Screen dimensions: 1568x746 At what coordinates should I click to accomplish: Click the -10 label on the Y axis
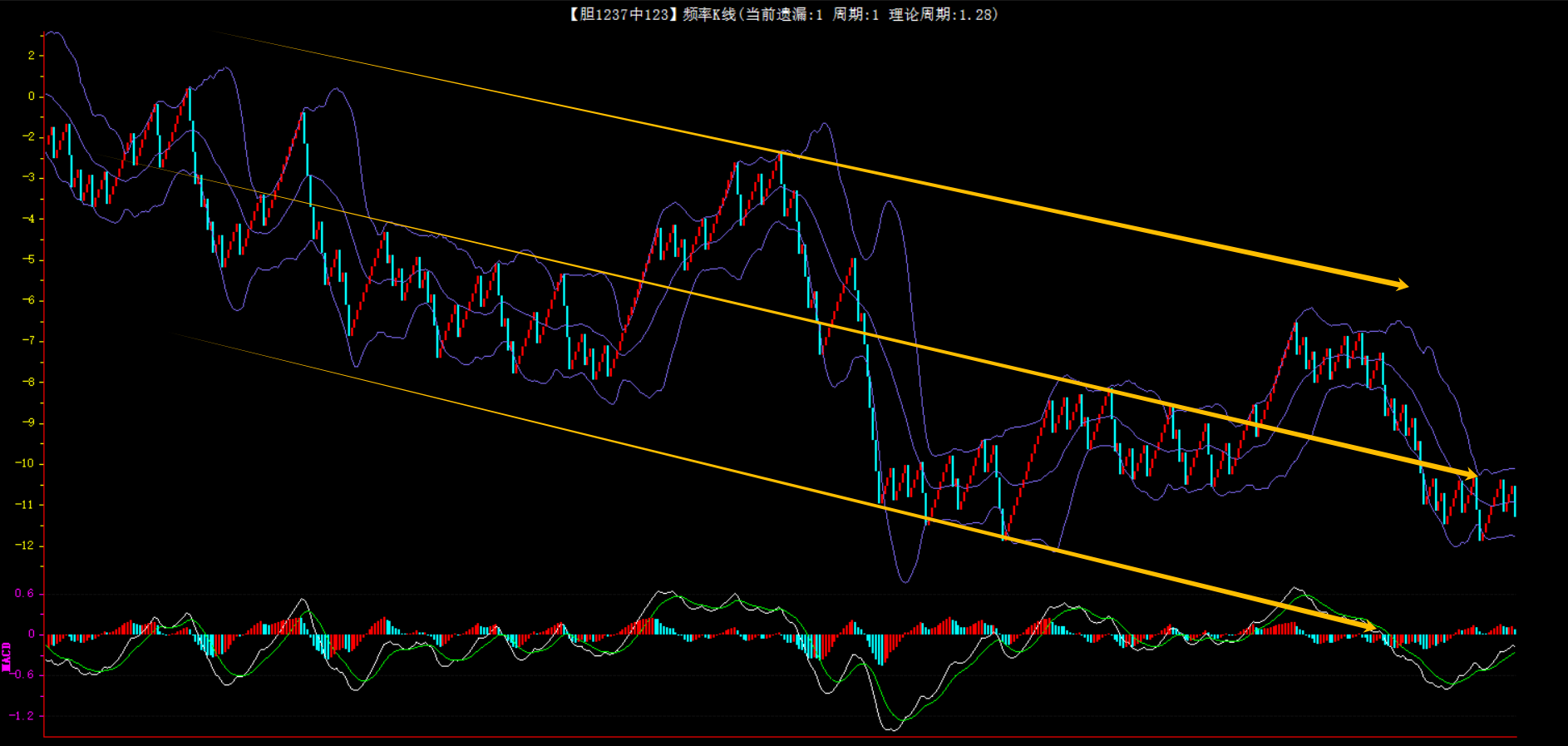click(x=25, y=463)
